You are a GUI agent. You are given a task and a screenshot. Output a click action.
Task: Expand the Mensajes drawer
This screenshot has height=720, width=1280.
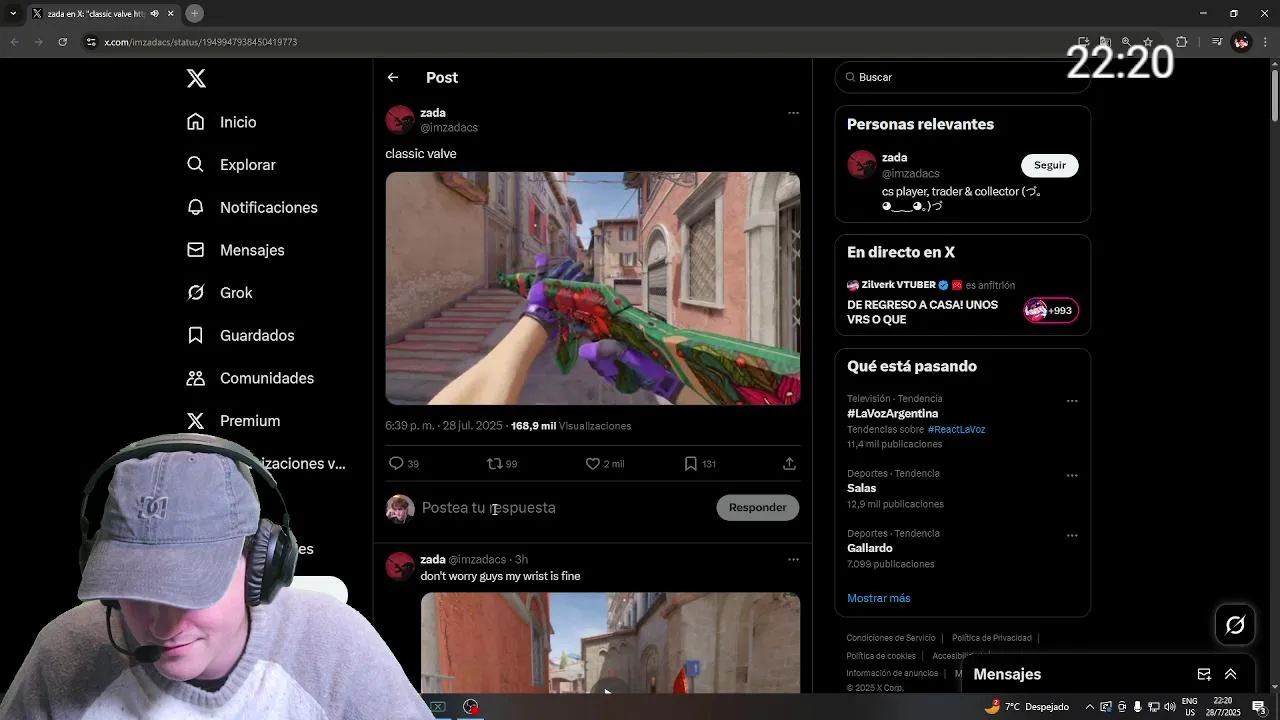click(x=1231, y=674)
